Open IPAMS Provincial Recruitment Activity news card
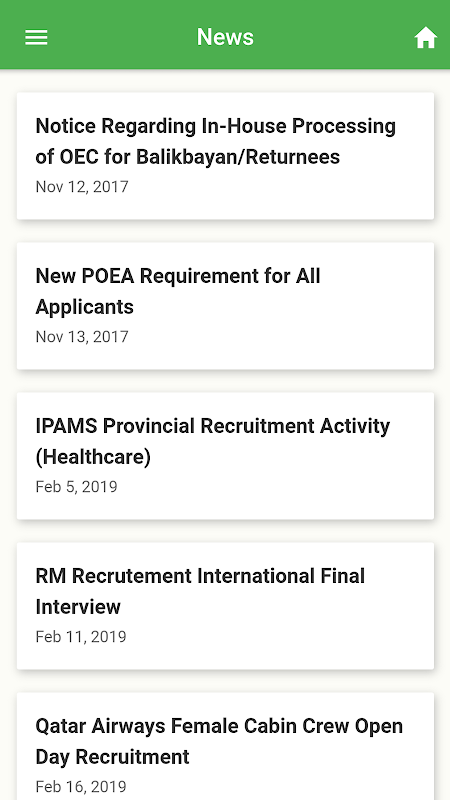450x800 pixels. [226, 456]
